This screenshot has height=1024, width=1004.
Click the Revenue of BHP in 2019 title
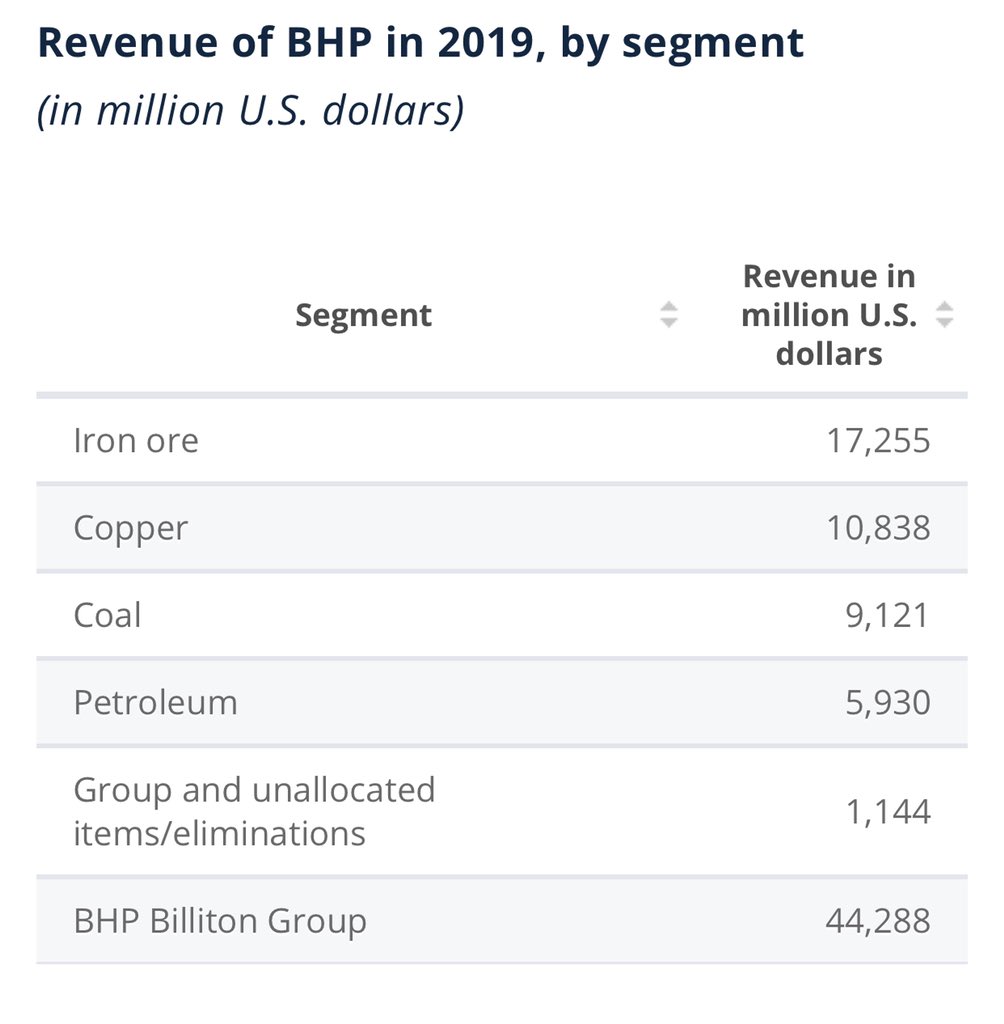pyautogui.click(x=421, y=43)
